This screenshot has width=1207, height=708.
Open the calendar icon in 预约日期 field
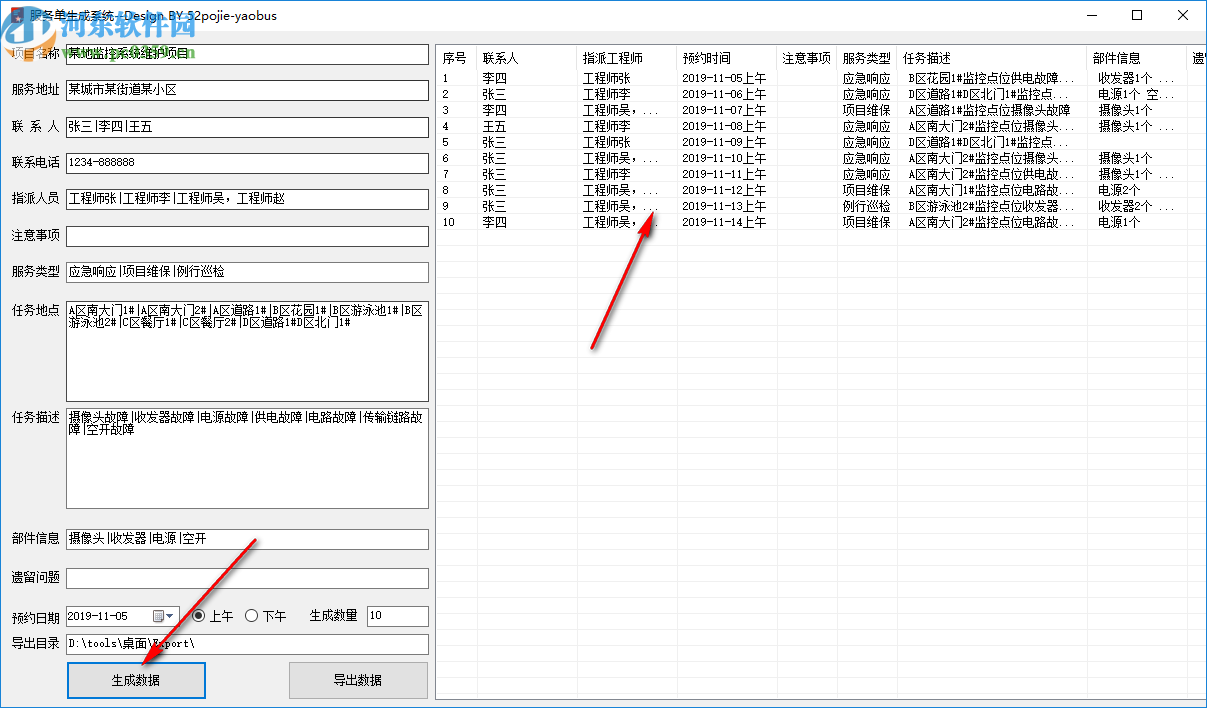[x=157, y=616]
